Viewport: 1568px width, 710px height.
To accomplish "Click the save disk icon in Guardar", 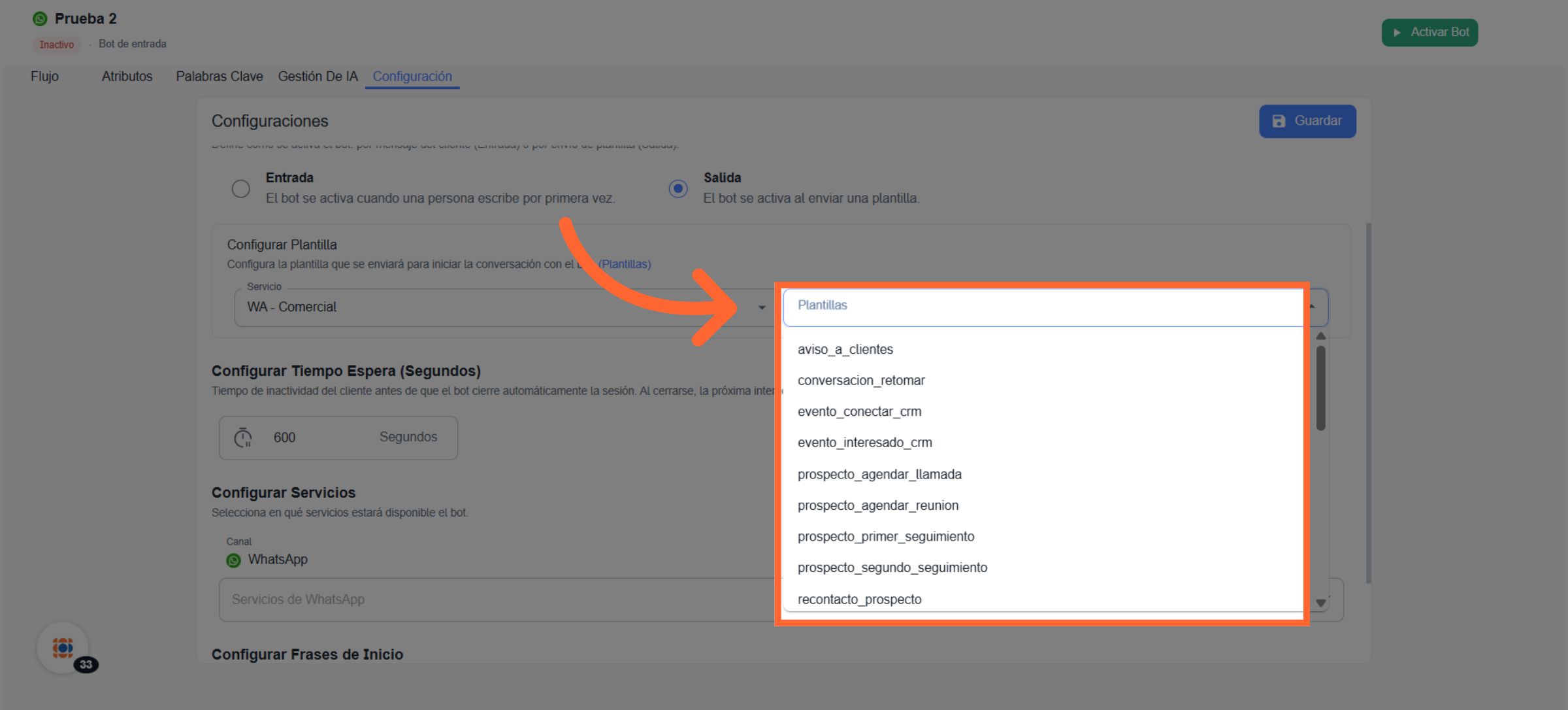I will [x=1279, y=121].
